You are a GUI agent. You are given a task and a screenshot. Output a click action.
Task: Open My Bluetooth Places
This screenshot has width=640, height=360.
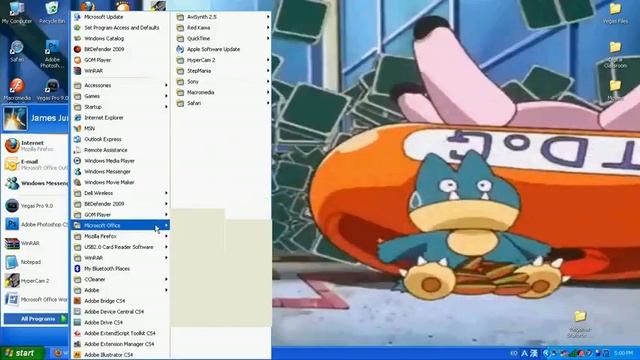[x=120, y=269]
